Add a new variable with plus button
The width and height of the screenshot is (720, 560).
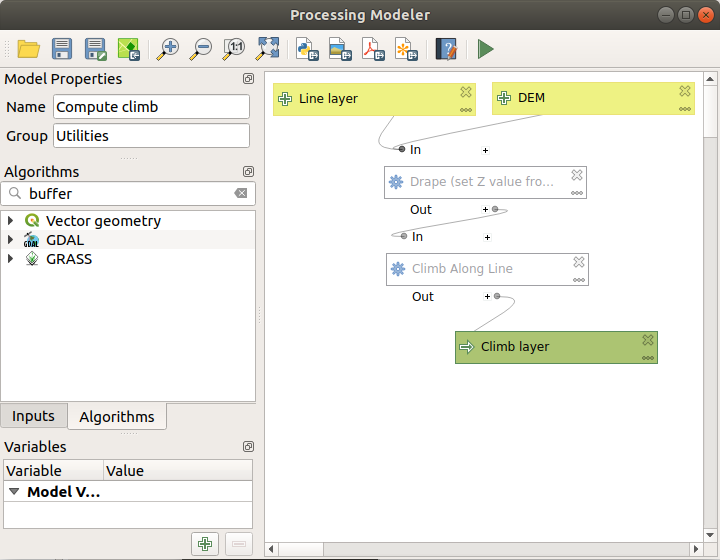205,544
